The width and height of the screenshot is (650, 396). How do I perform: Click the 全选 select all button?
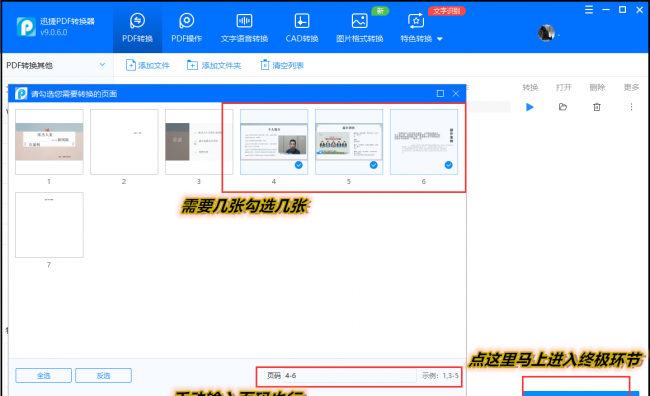pos(44,376)
